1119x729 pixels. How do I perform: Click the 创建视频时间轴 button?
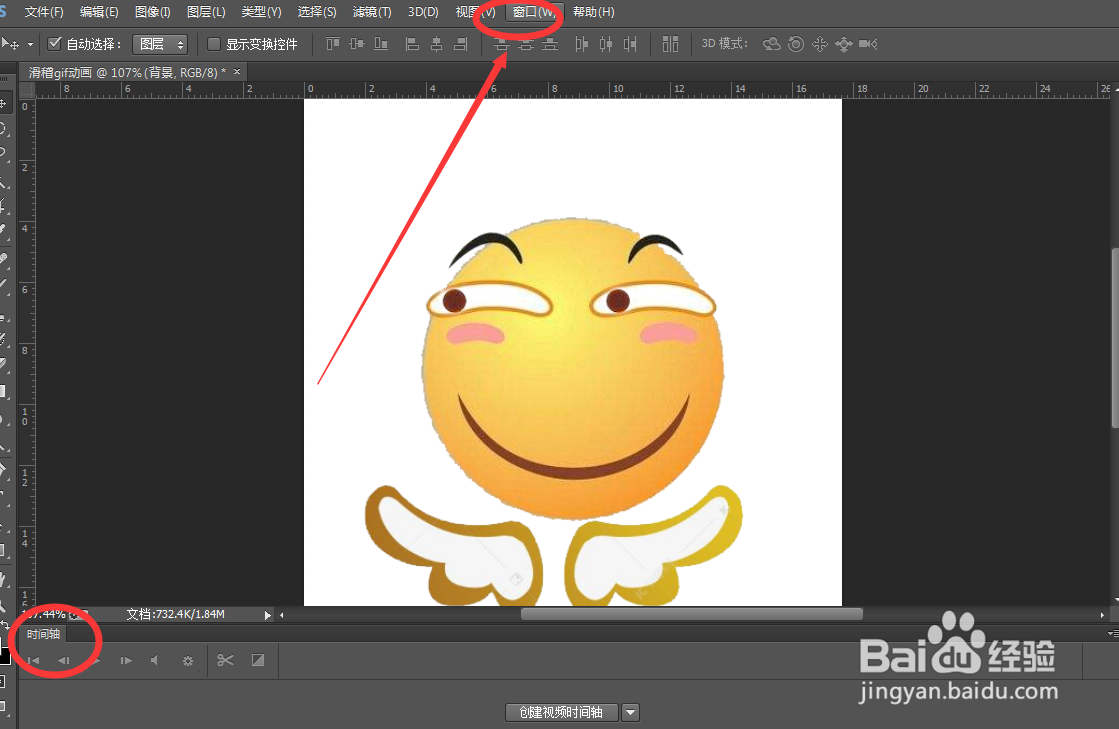click(x=561, y=712)
